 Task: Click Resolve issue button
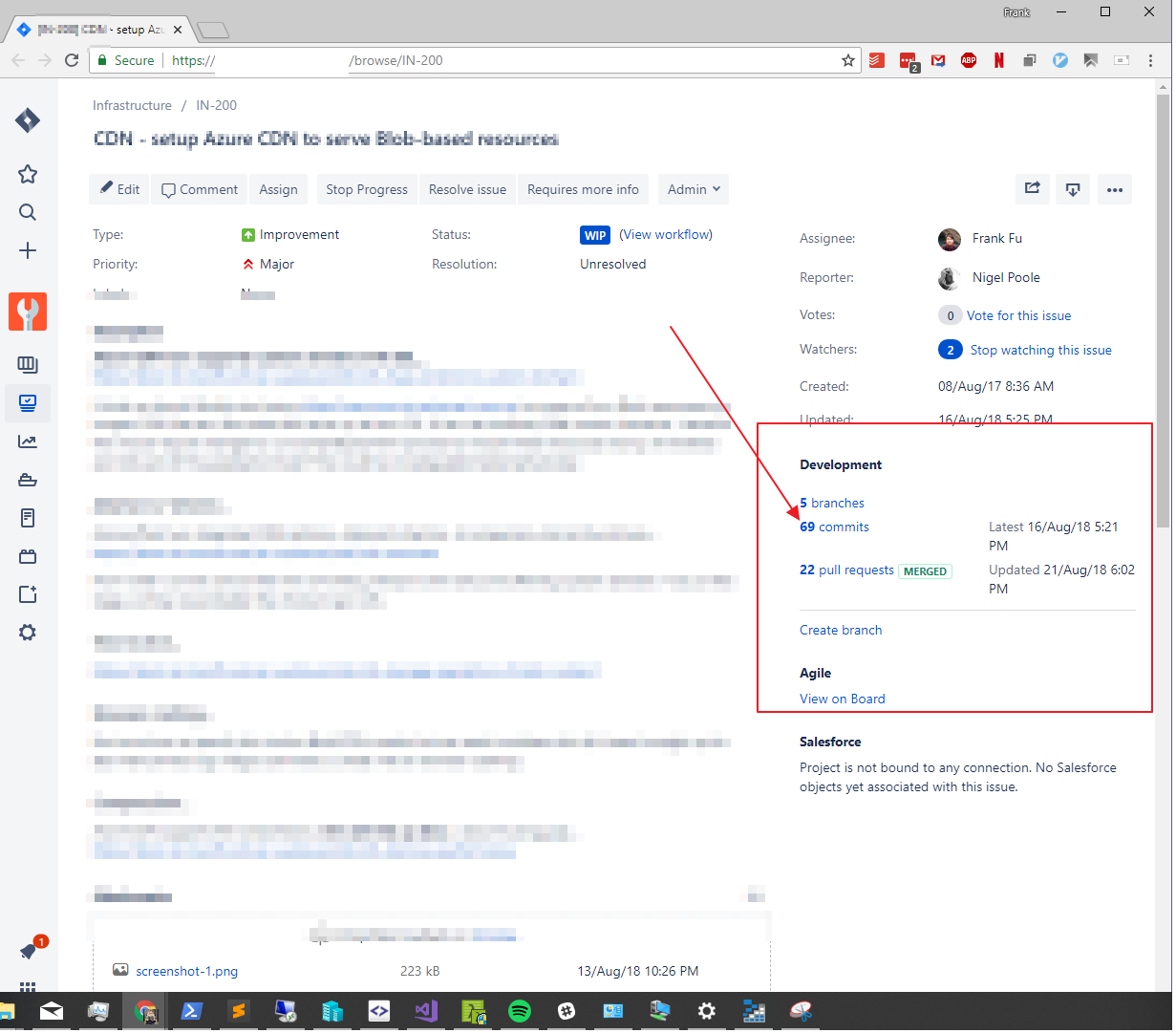click(468, 189)
